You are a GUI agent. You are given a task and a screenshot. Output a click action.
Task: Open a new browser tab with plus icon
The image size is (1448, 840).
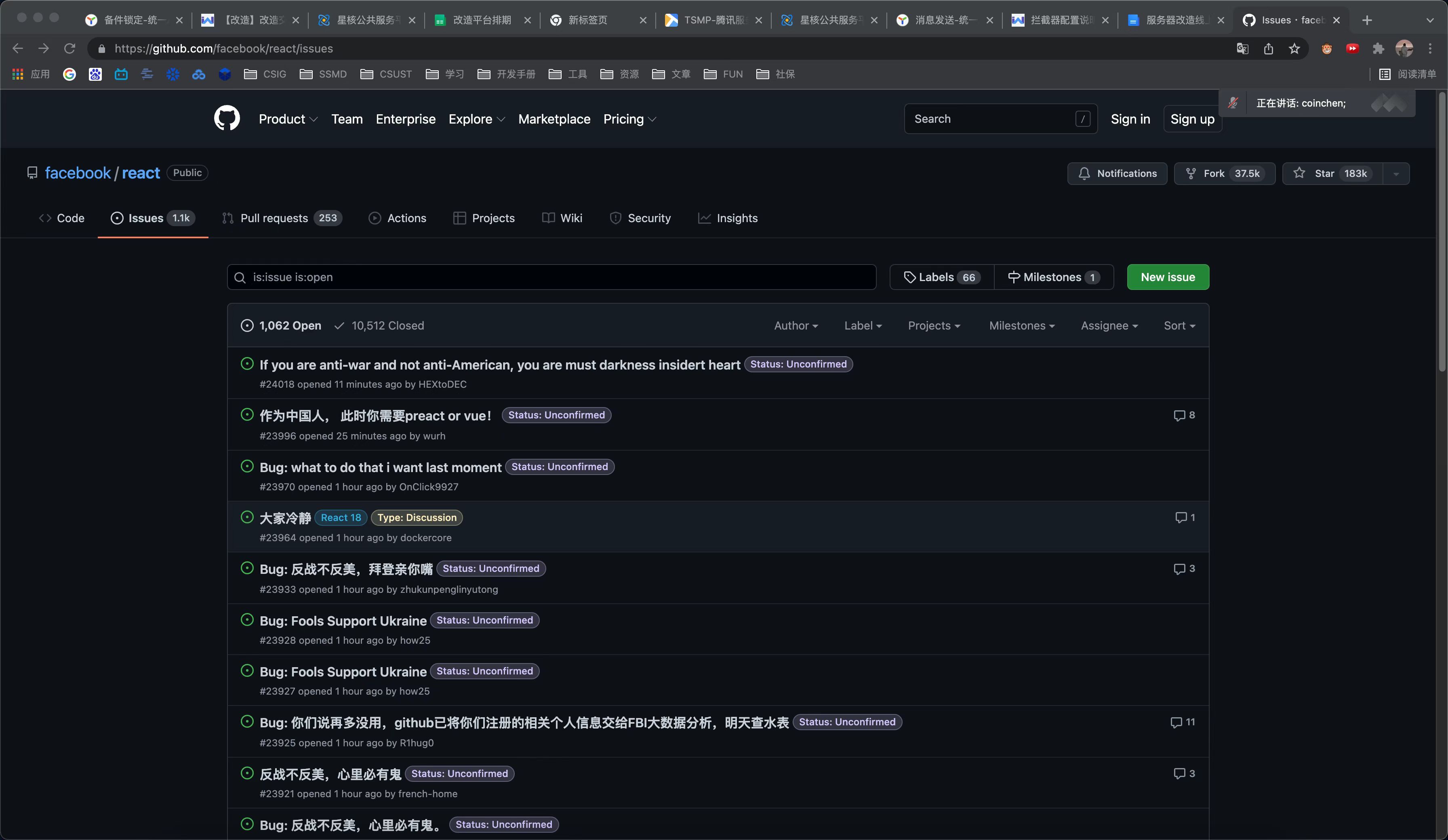(1367, 20)
